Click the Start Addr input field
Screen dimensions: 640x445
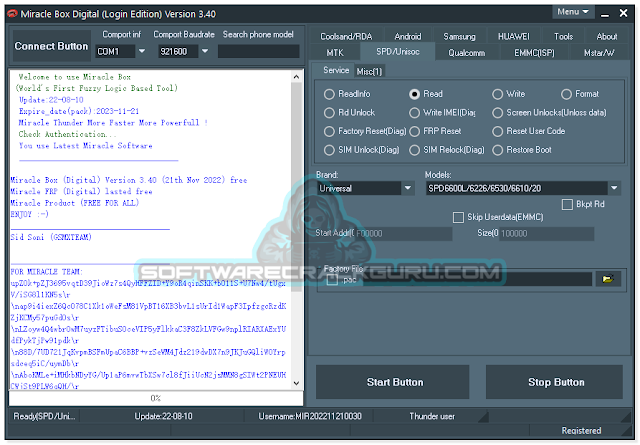point(403,234)
